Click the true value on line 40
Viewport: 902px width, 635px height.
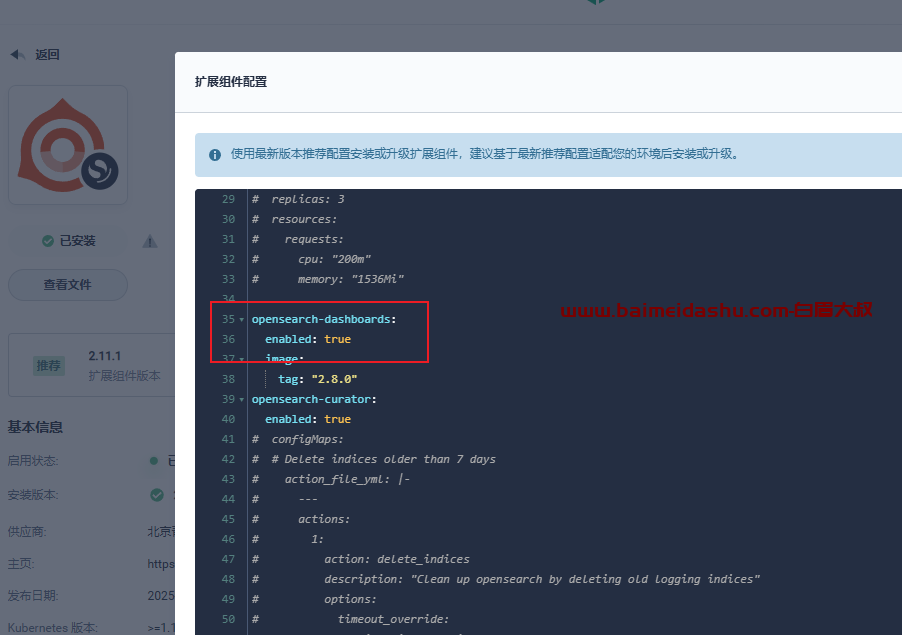[337, 419]
